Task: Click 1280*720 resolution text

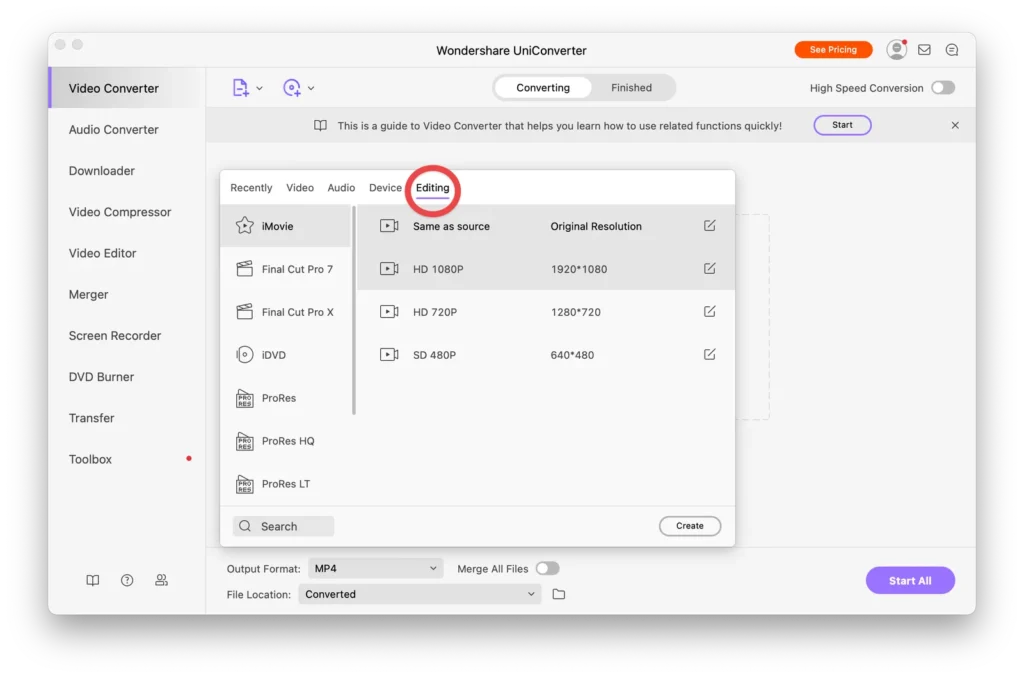Action: [575, 312]
